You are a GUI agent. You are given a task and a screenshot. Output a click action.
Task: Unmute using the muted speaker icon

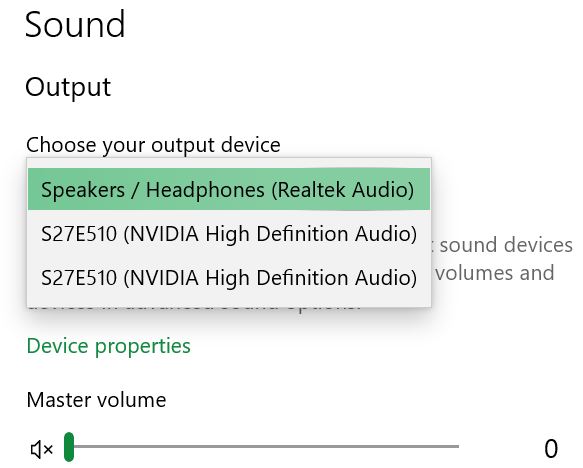tap(42, 449)
